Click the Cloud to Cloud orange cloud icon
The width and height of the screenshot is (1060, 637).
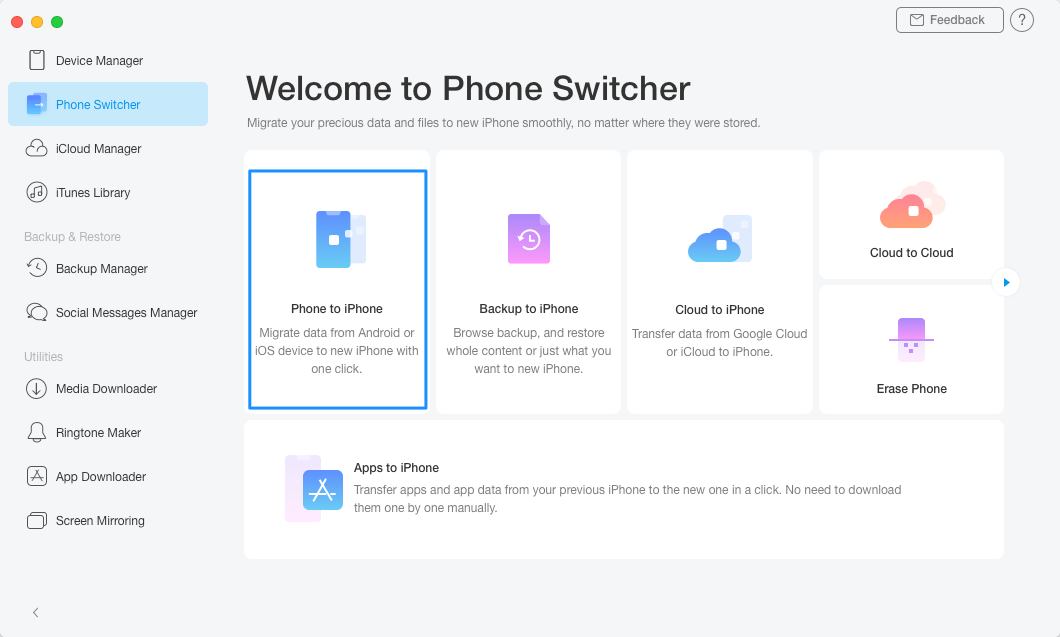point(912,205)
